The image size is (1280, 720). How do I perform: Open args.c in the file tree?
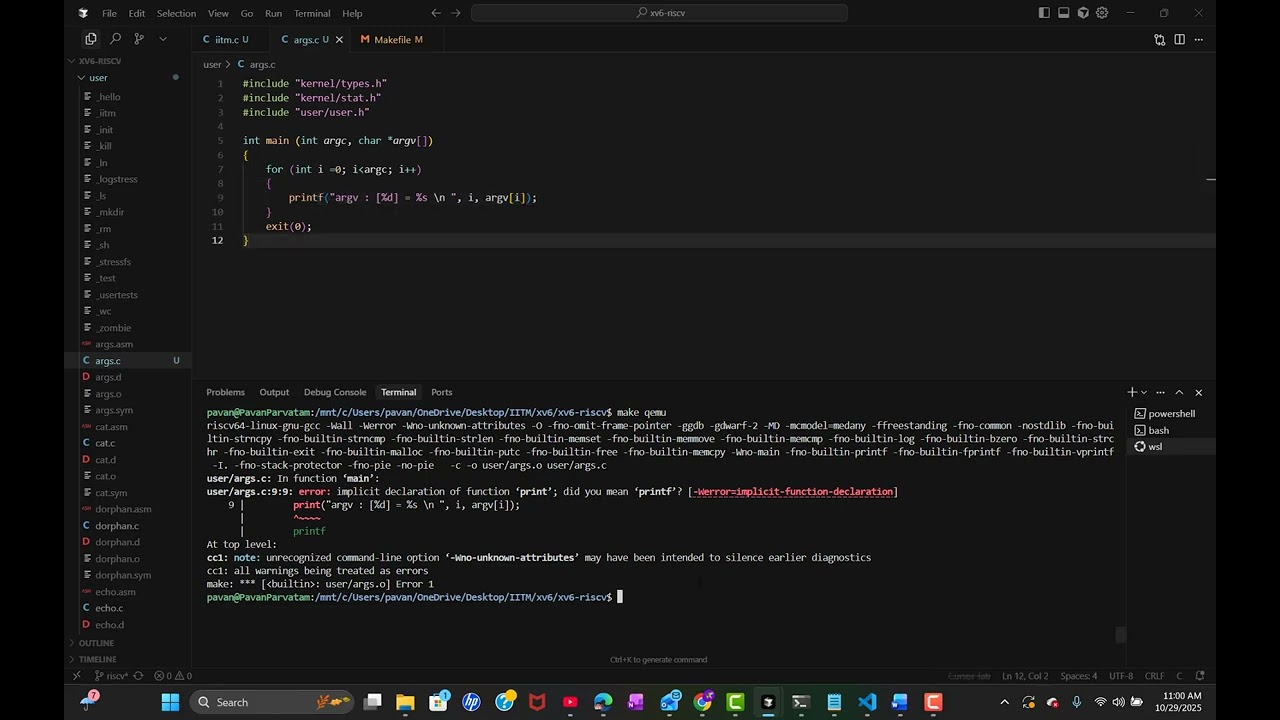(108, 361)
